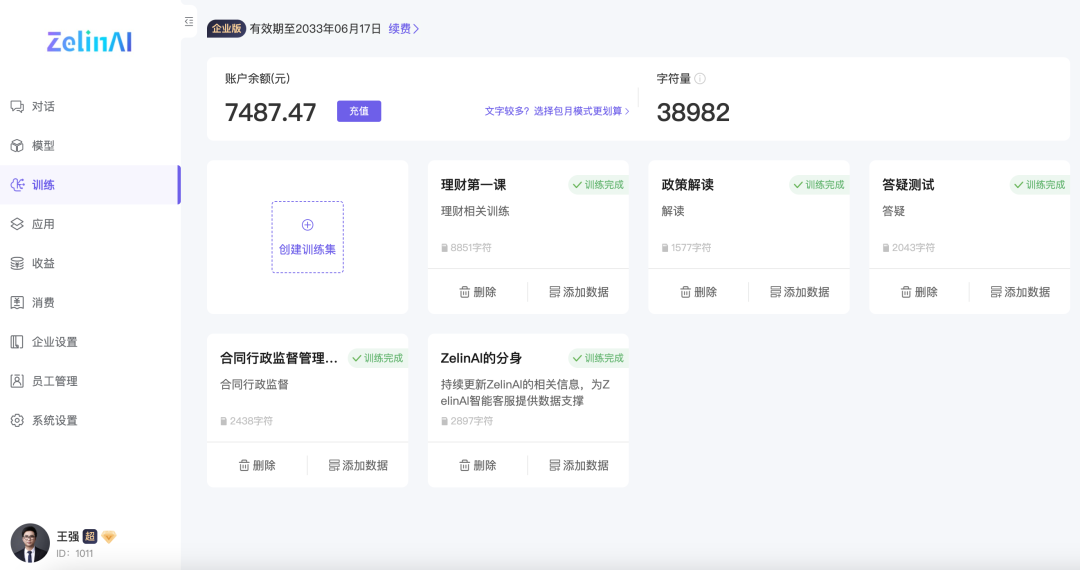Click trash icon on 理财第一课 card
This screenshot has height=570, width=1080.
coord(465,292)
